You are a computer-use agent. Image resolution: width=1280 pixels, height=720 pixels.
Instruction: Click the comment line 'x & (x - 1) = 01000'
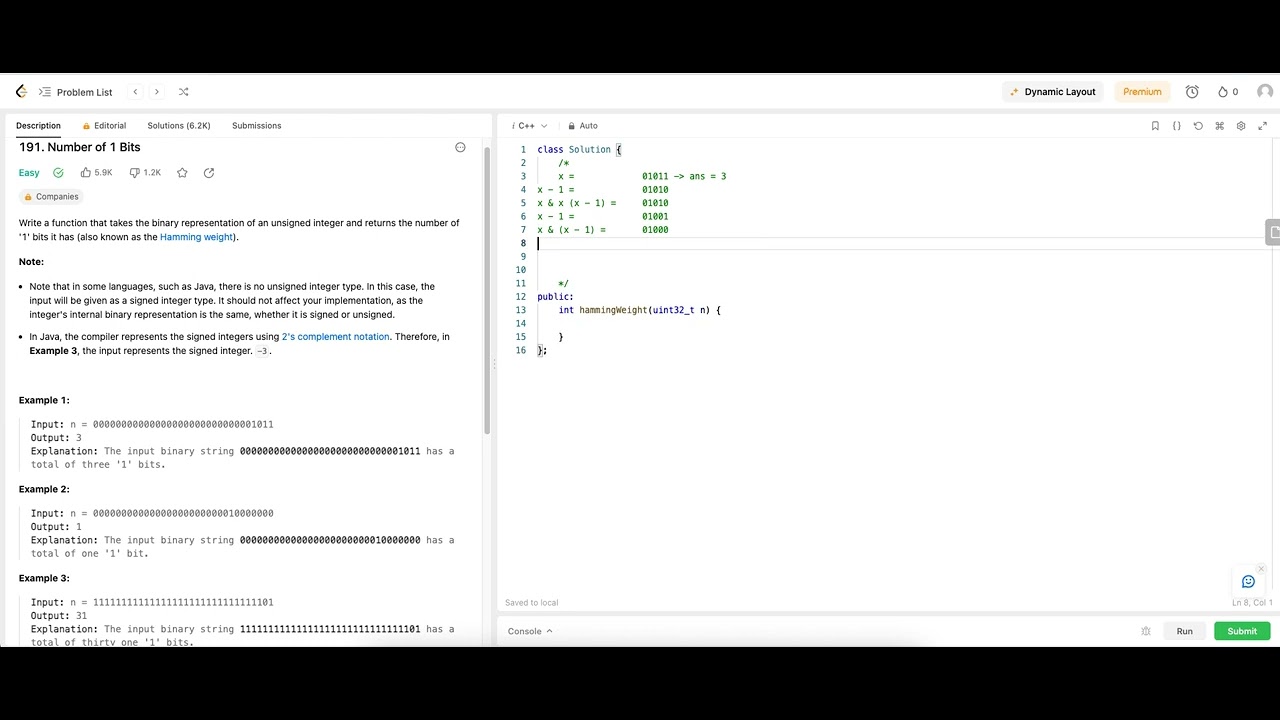[602, 230]
